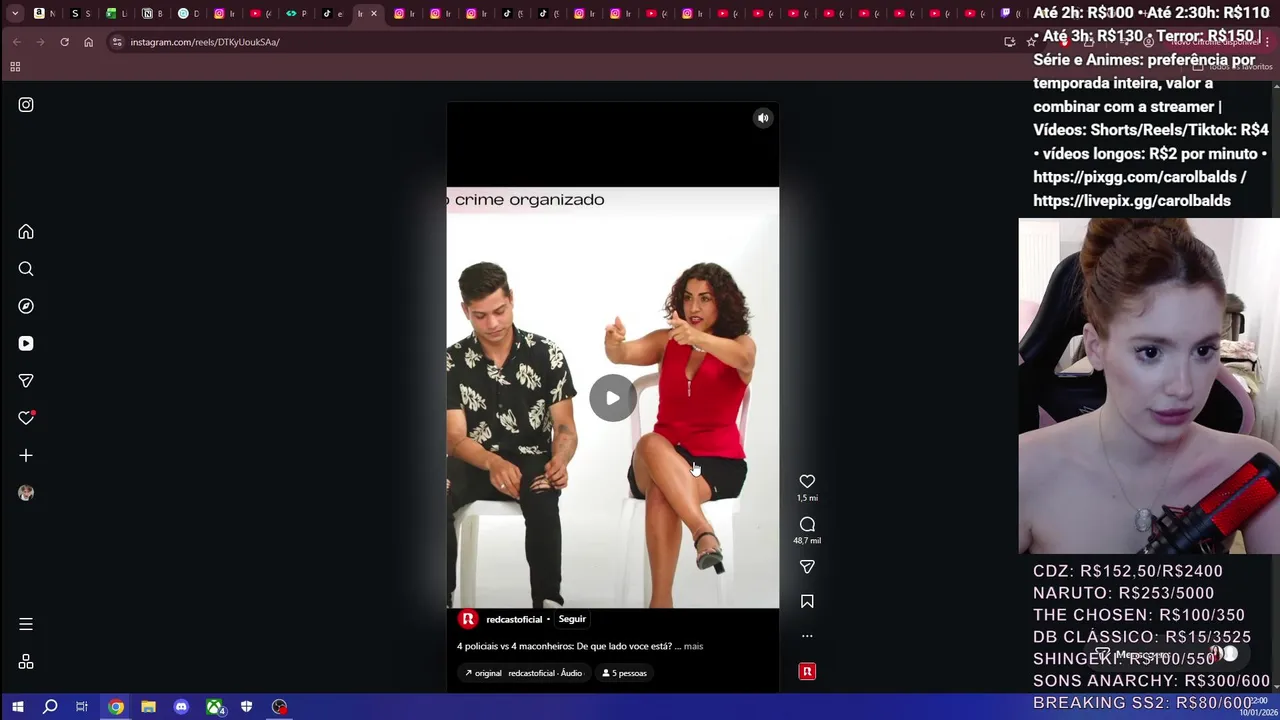Viewport: 1280px width, 720px height.
Task: Install the app via the address bar icon
Action: tap(1009, 42)
